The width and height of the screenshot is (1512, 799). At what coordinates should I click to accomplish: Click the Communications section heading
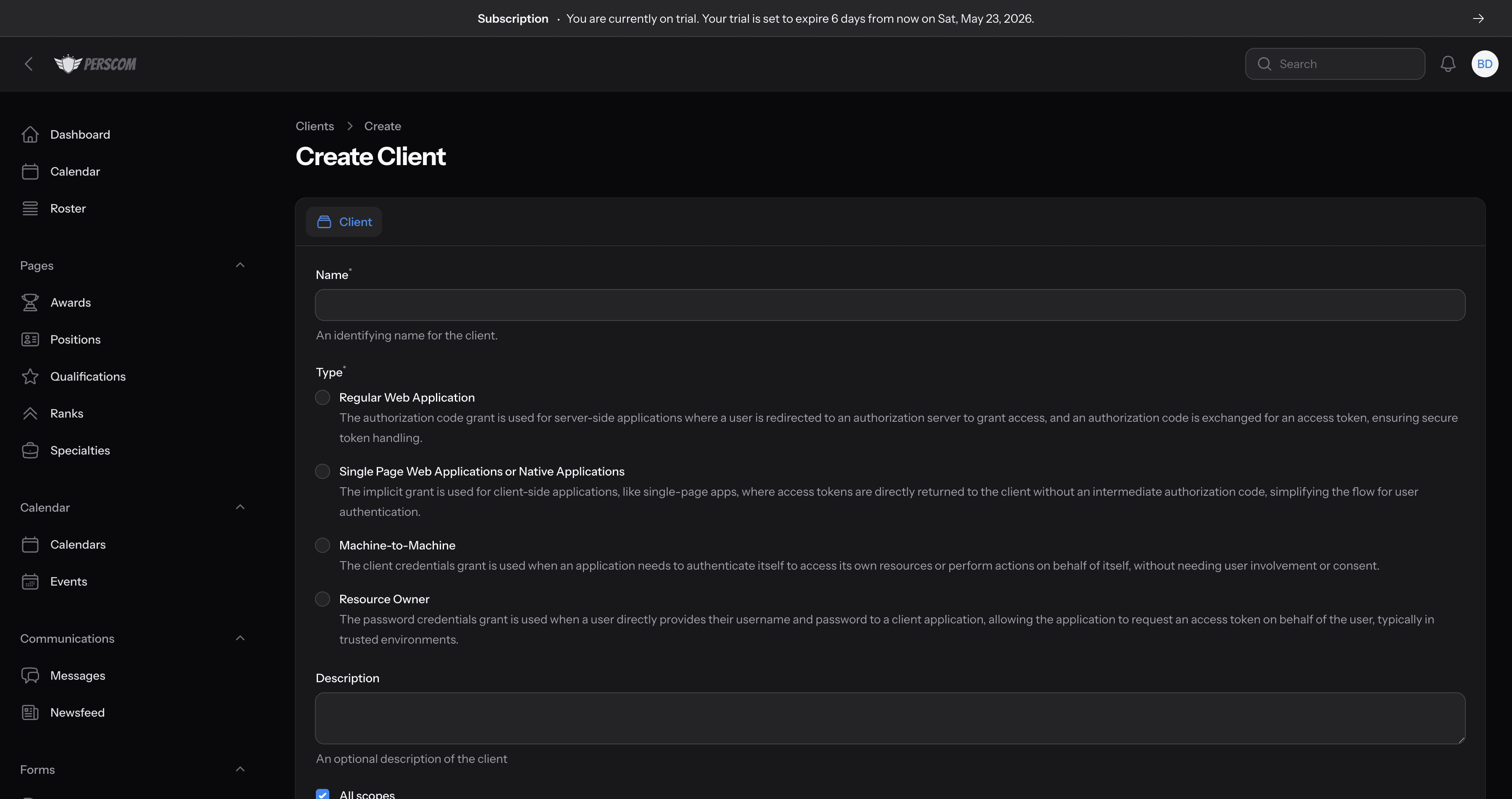point(67,638)
